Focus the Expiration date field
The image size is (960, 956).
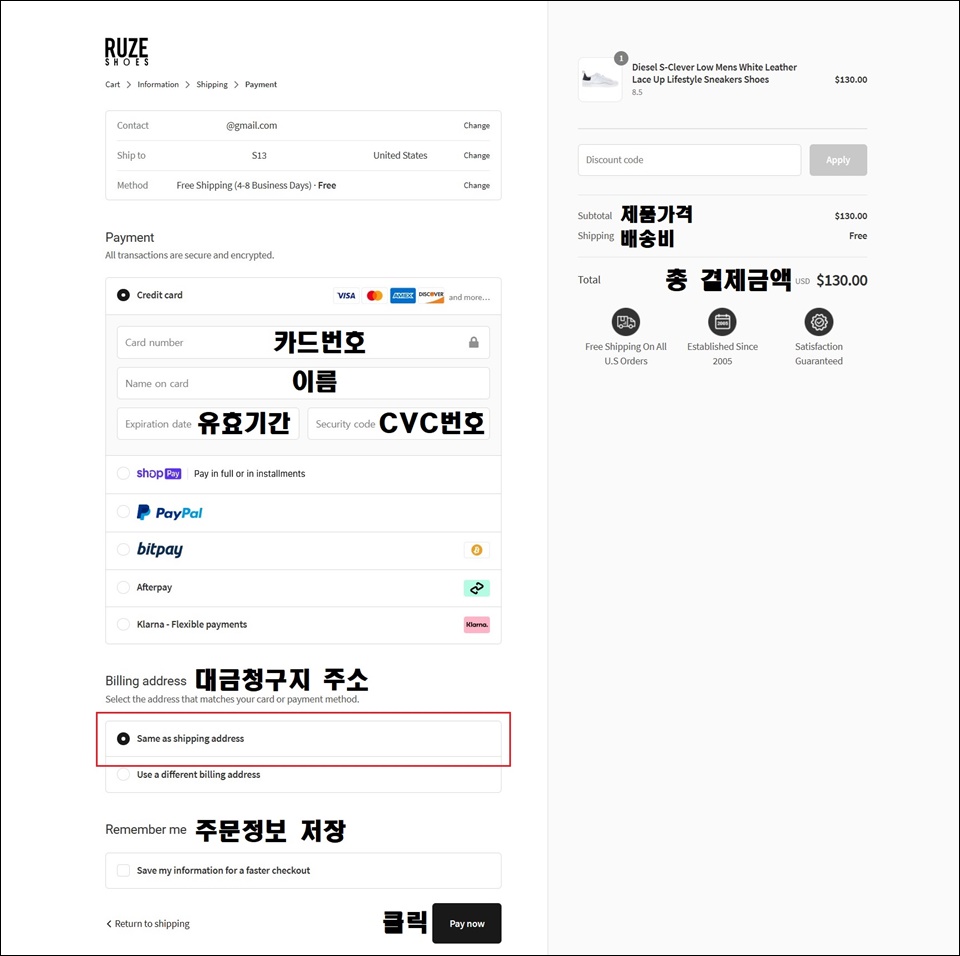208,424
